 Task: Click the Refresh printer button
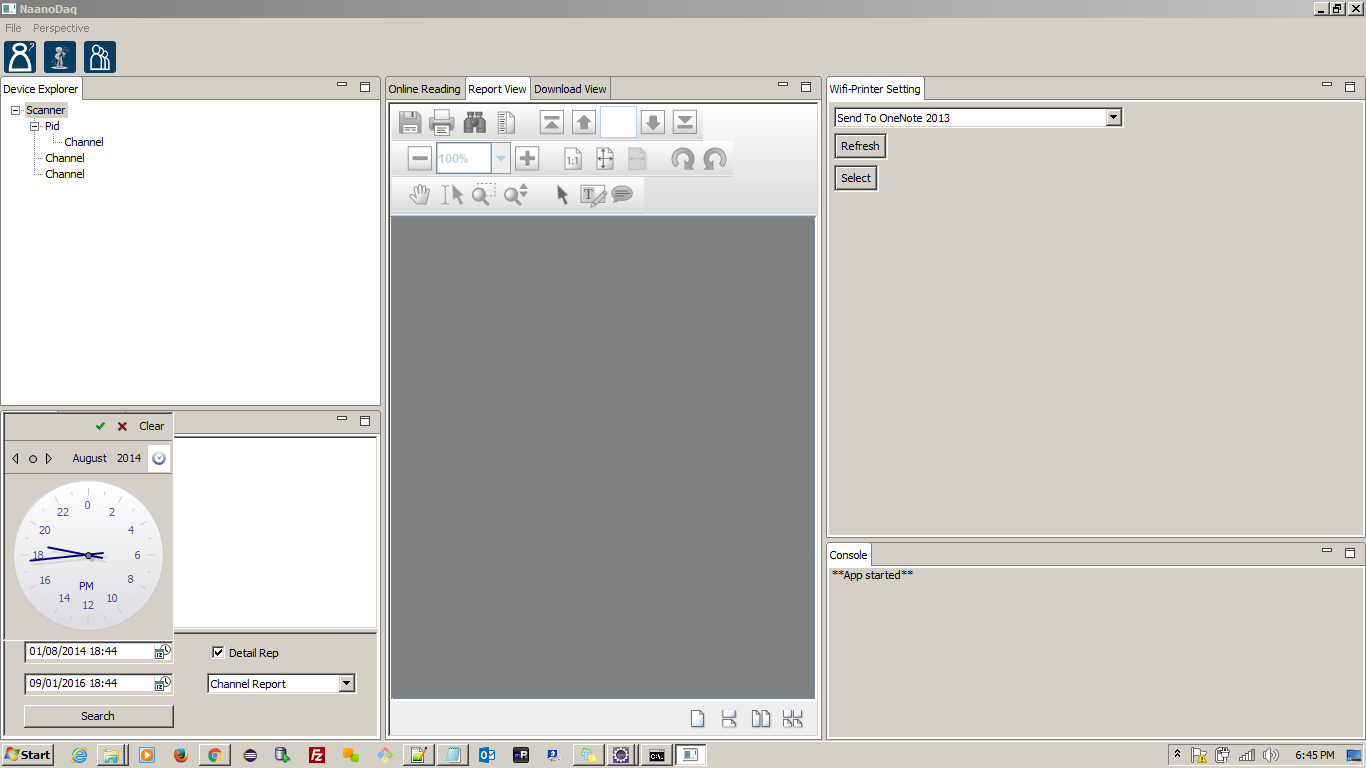pyautogui.click(x=860, y=146)
